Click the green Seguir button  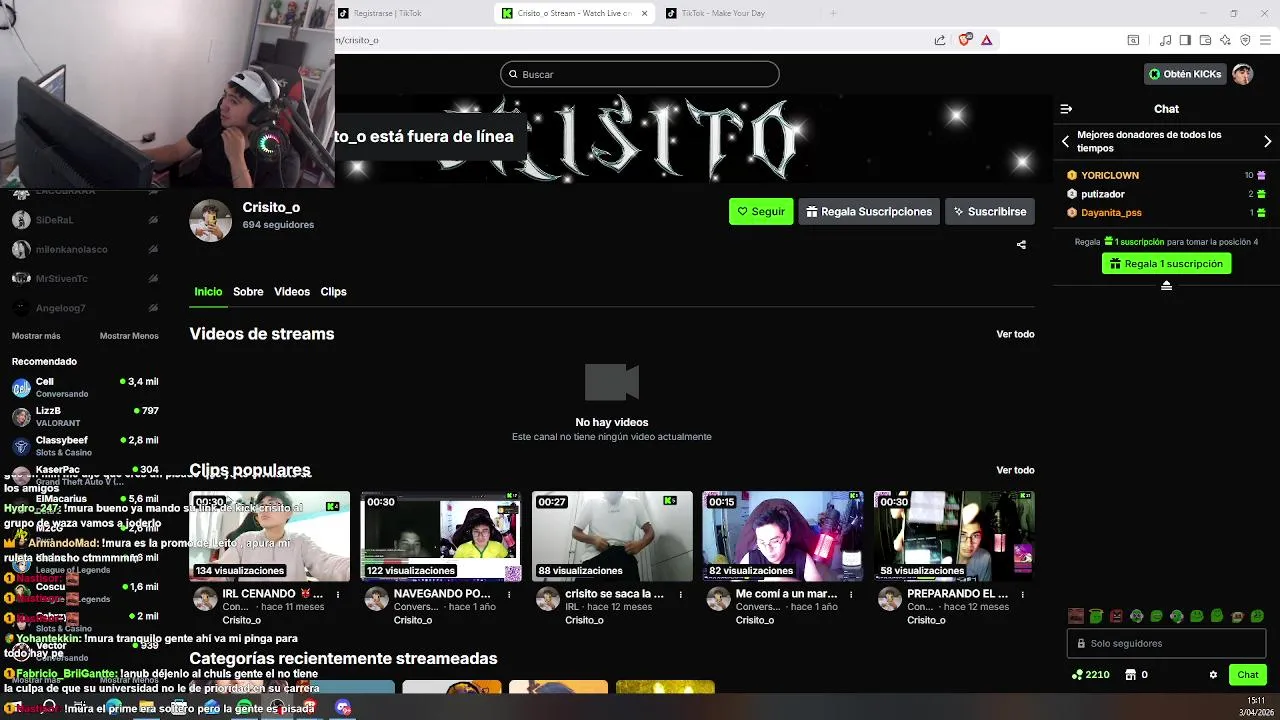point(761,211)
